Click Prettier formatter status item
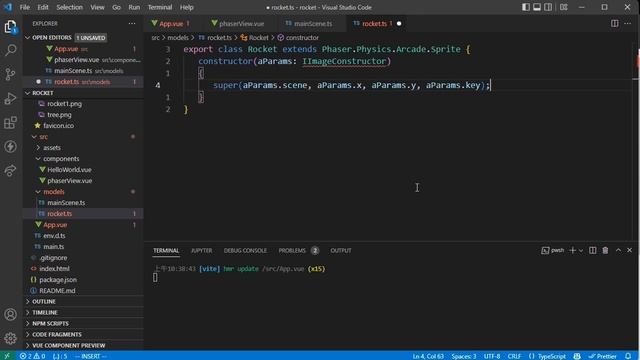Image resolution: width=640 pixels, height=360 pixels. click(x=602, y=356)
